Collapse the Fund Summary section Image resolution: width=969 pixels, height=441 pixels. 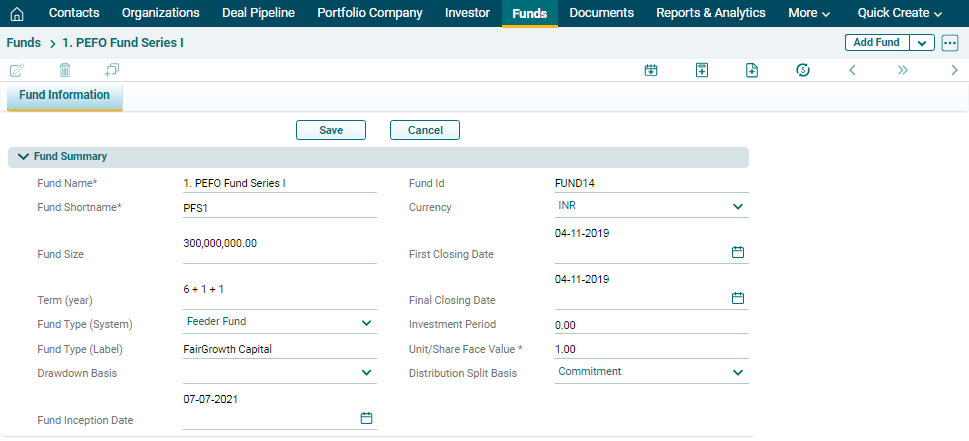(23, 157)
